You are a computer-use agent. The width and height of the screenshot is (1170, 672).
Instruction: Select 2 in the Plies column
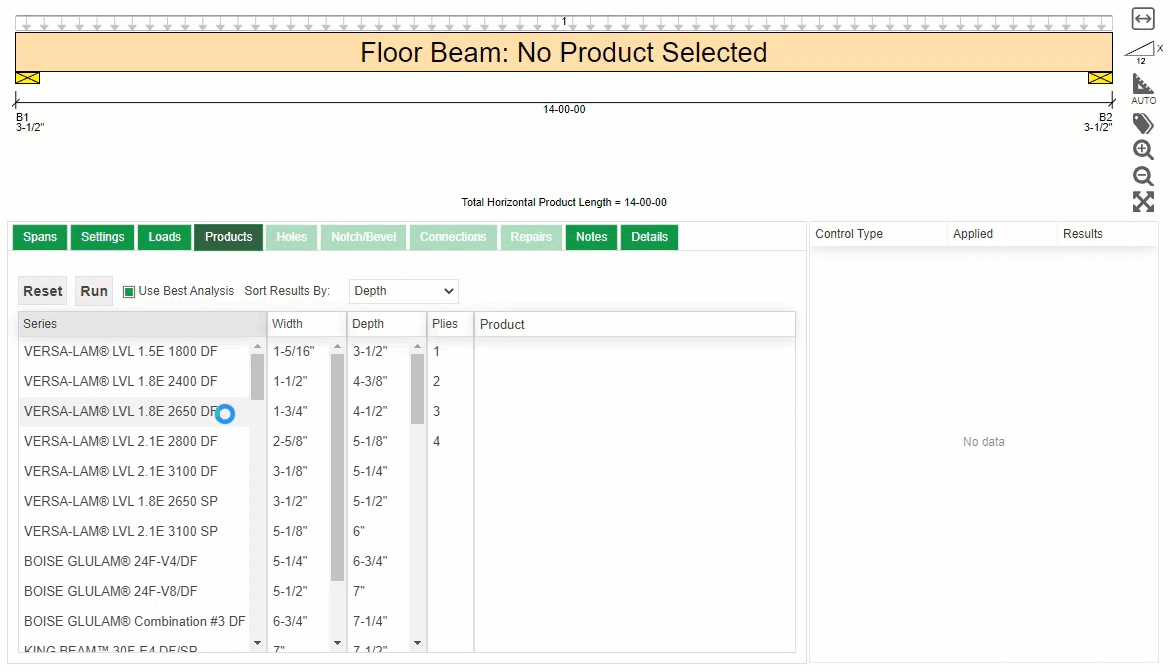tap(437, 381)
